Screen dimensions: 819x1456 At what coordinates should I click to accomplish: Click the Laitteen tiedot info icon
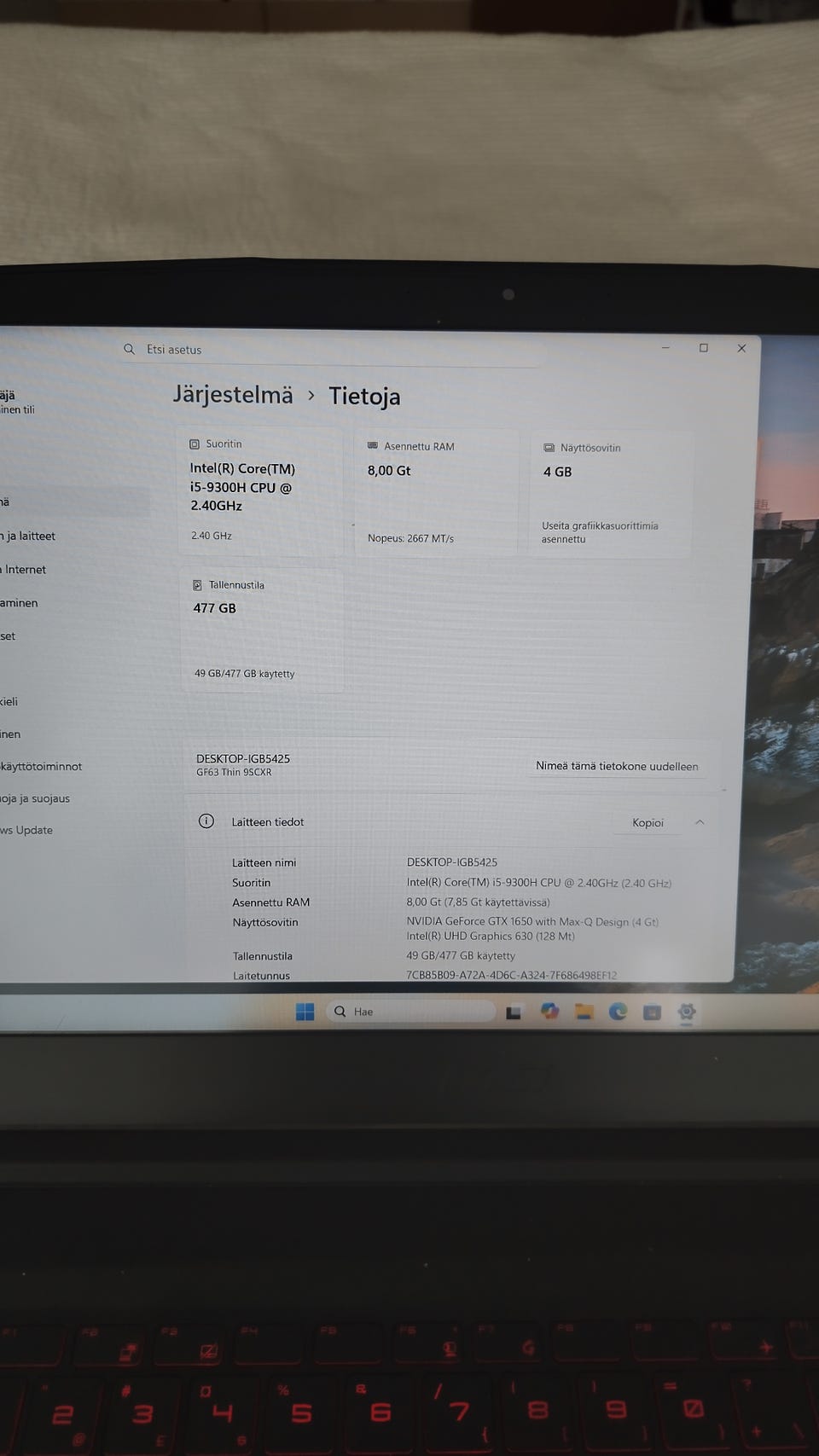coord(206,821)
